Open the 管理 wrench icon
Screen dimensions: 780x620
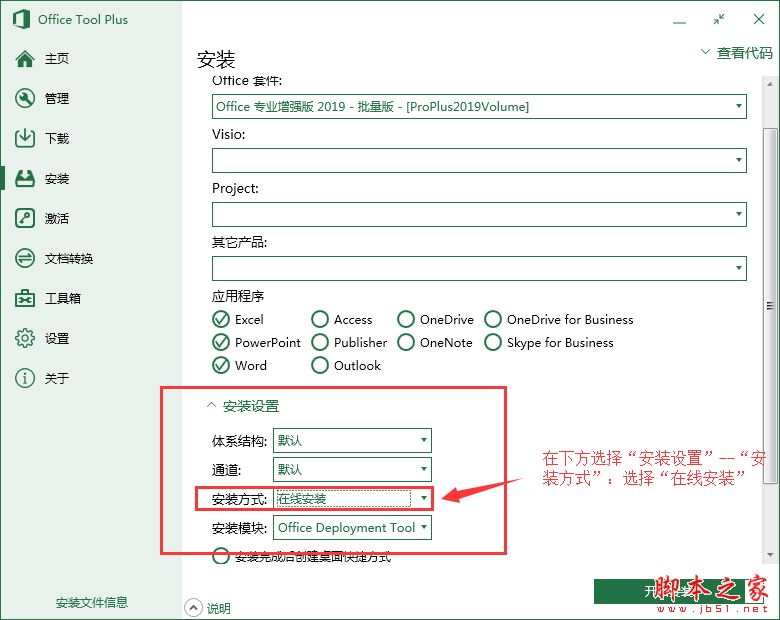25,99
